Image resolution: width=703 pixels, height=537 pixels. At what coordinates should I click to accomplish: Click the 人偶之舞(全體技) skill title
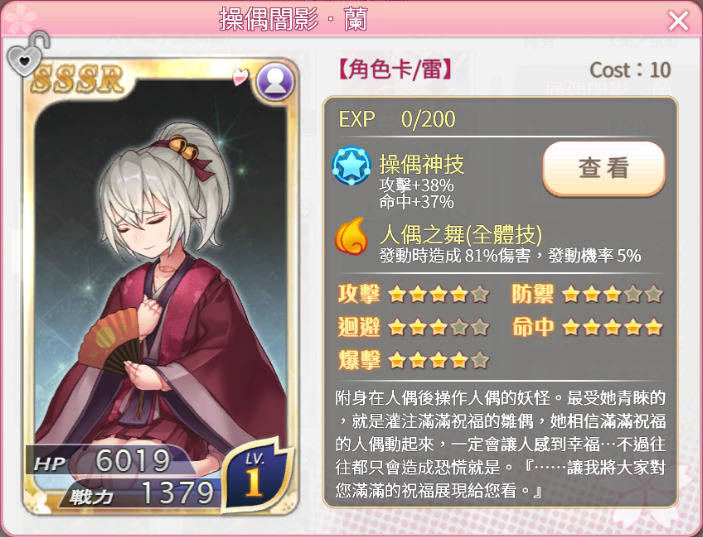[460, 234]
